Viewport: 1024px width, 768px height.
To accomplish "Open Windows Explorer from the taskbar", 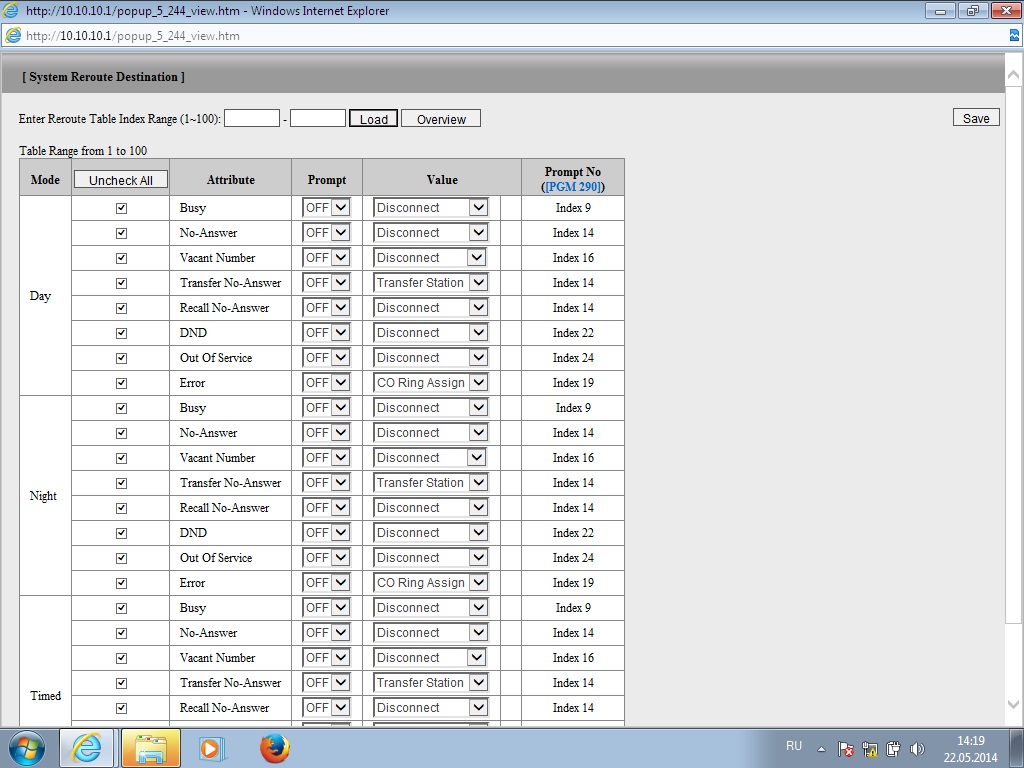I will coord(150,748).
